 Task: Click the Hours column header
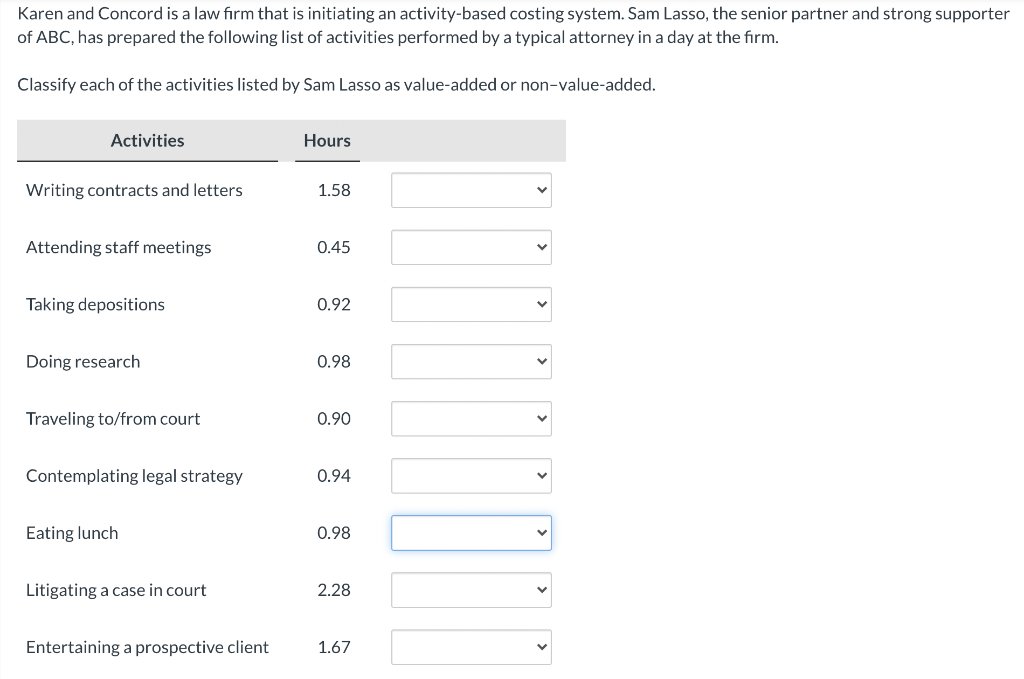coord(327,141)
